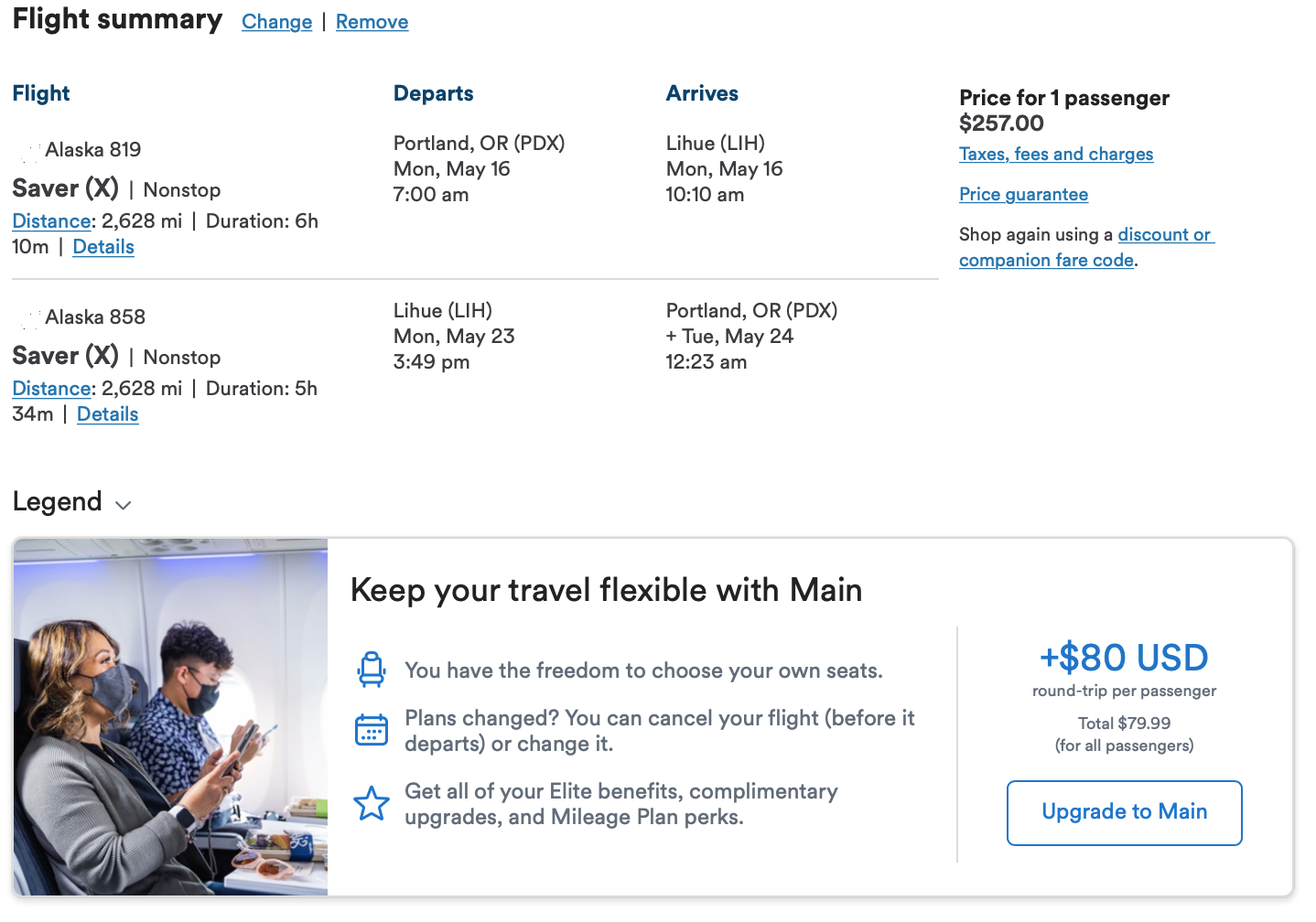
Task: Click the Keep your travel flexible heading
Action: (x=606, y=591)
